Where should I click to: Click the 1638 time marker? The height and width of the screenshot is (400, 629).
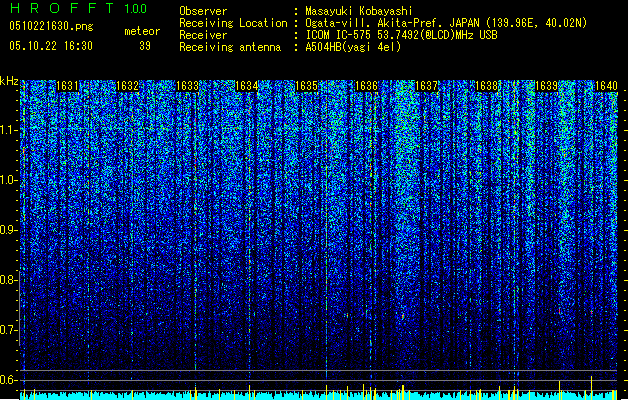486,86
